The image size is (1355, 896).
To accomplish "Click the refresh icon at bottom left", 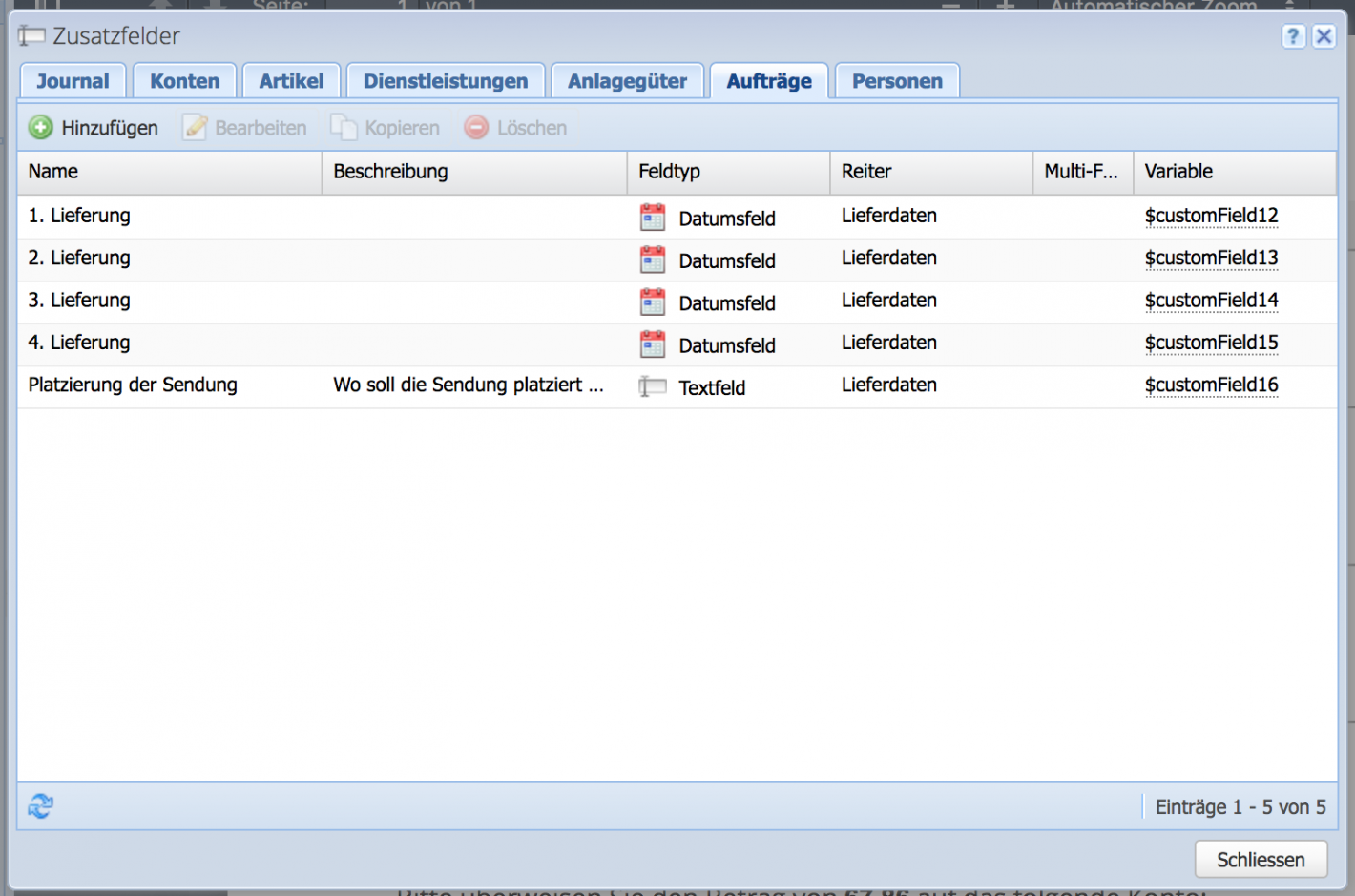I will click(x=39, y=805).
